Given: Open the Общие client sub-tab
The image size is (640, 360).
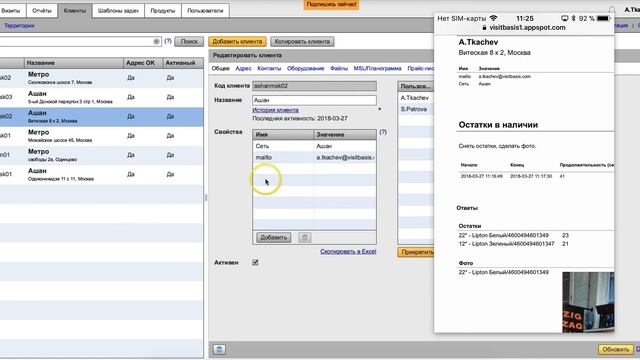Looking at the screenshot, I should [x=220, y=68].
